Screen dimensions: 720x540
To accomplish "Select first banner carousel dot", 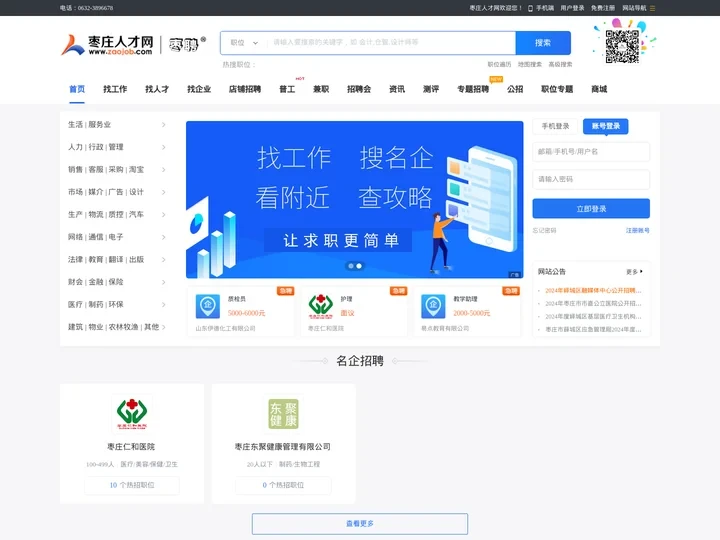I will (x=351, y=266).
